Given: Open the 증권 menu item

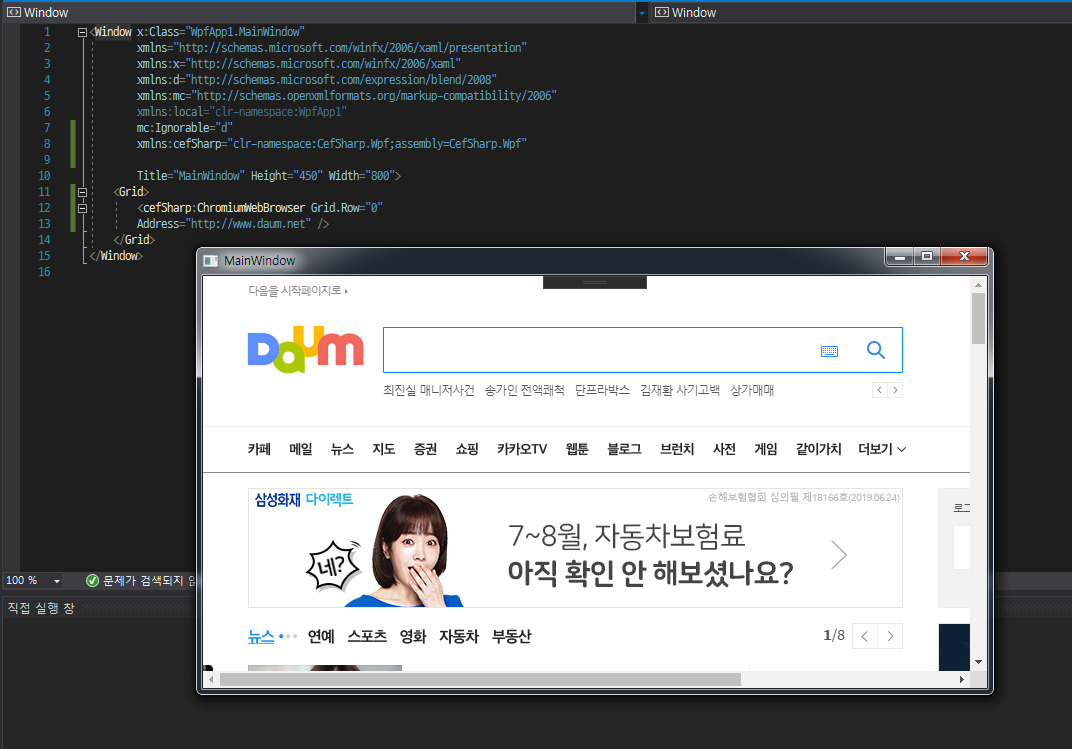Looking at the screenshot, I should coord(425,449).
